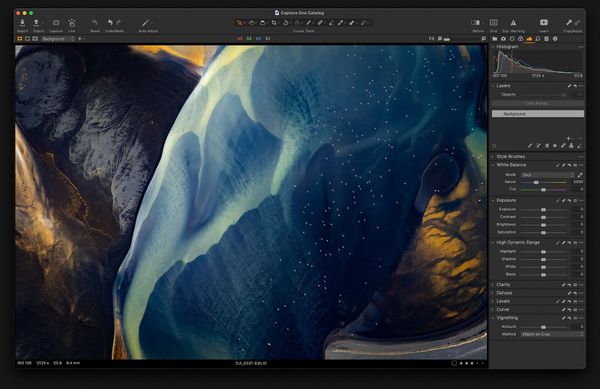Image resolution: width=600 pixels, height=389 pixels.
Task: Toggle the Exposure Warning triangle
Action: coord(513,23)
